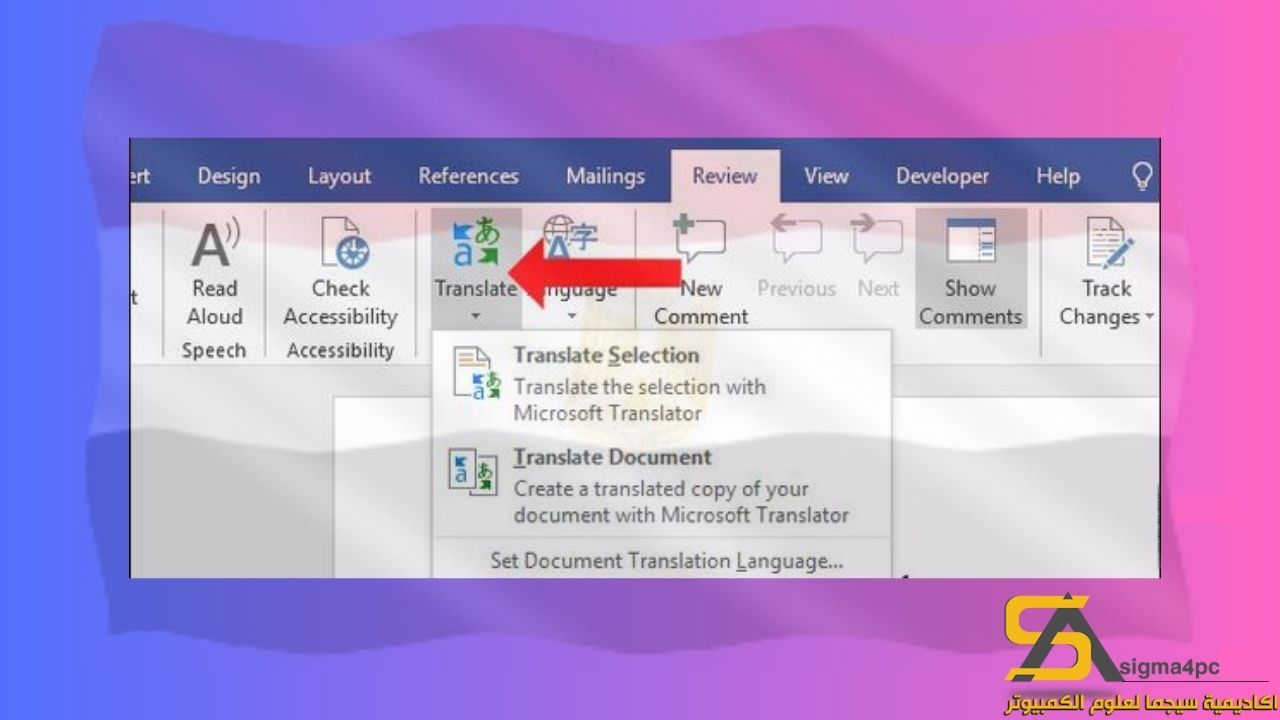1280x720 pixels.
Task: Click the Accessibility group label
Action: [x=340, y=350]
